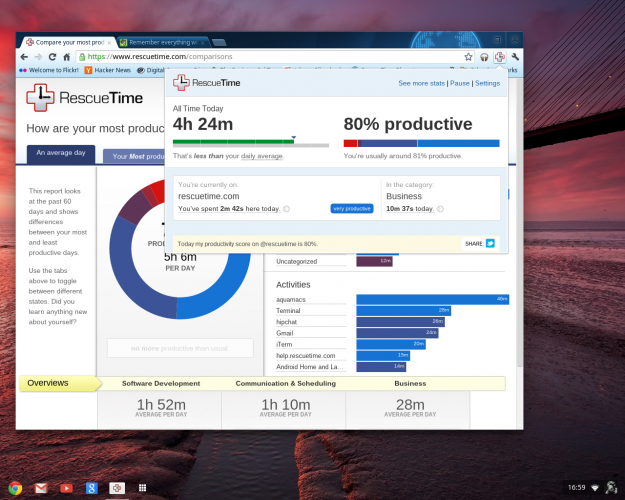
Task: Click Software Development overview heading
Action: pos(161,383)
